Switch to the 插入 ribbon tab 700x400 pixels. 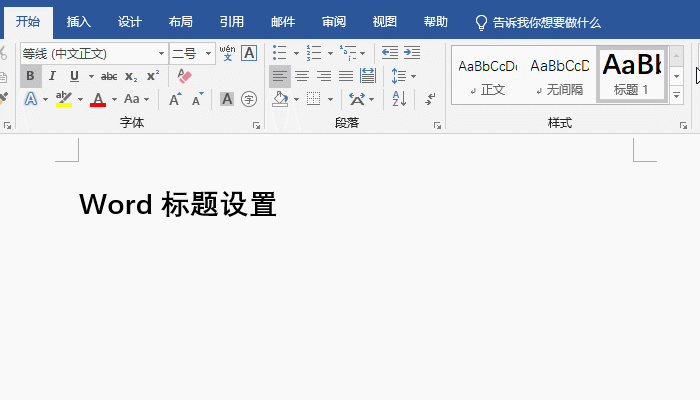[x=78, y=21]
